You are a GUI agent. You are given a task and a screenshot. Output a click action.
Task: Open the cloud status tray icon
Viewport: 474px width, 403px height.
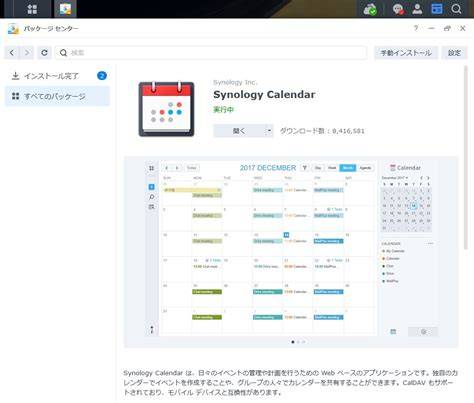370,9
